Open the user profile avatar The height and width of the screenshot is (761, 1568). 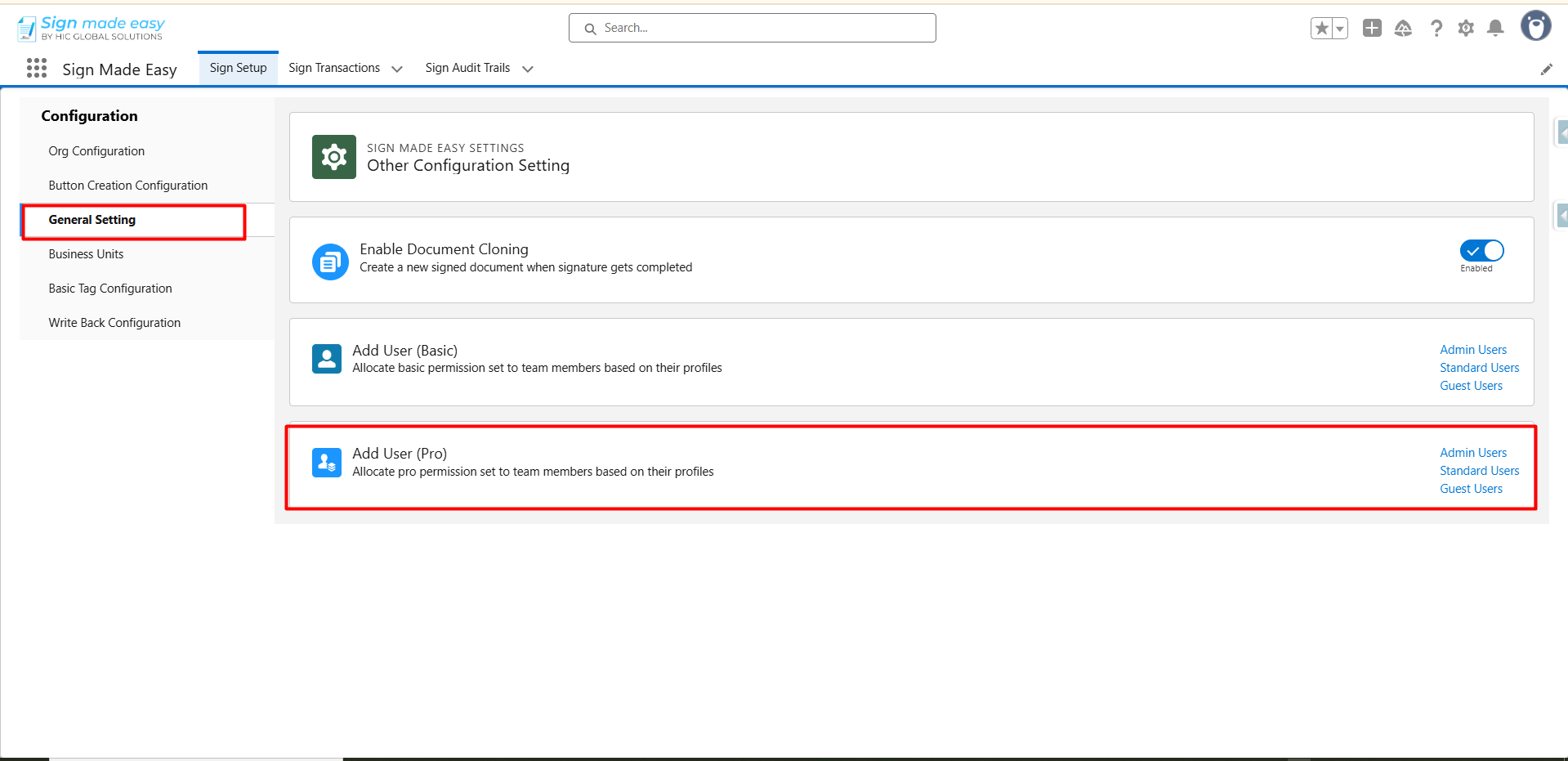coord(1536,26)
